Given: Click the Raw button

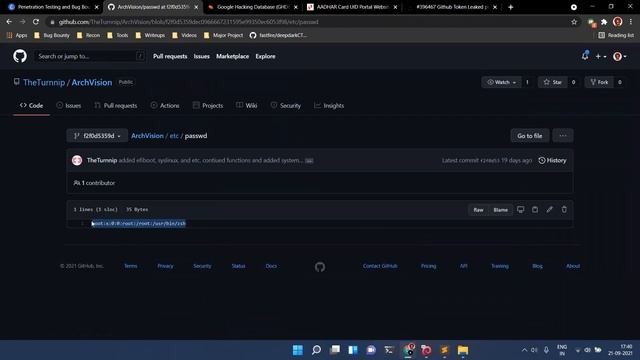Looking at the screenshot, I should (x=478, y=210).
